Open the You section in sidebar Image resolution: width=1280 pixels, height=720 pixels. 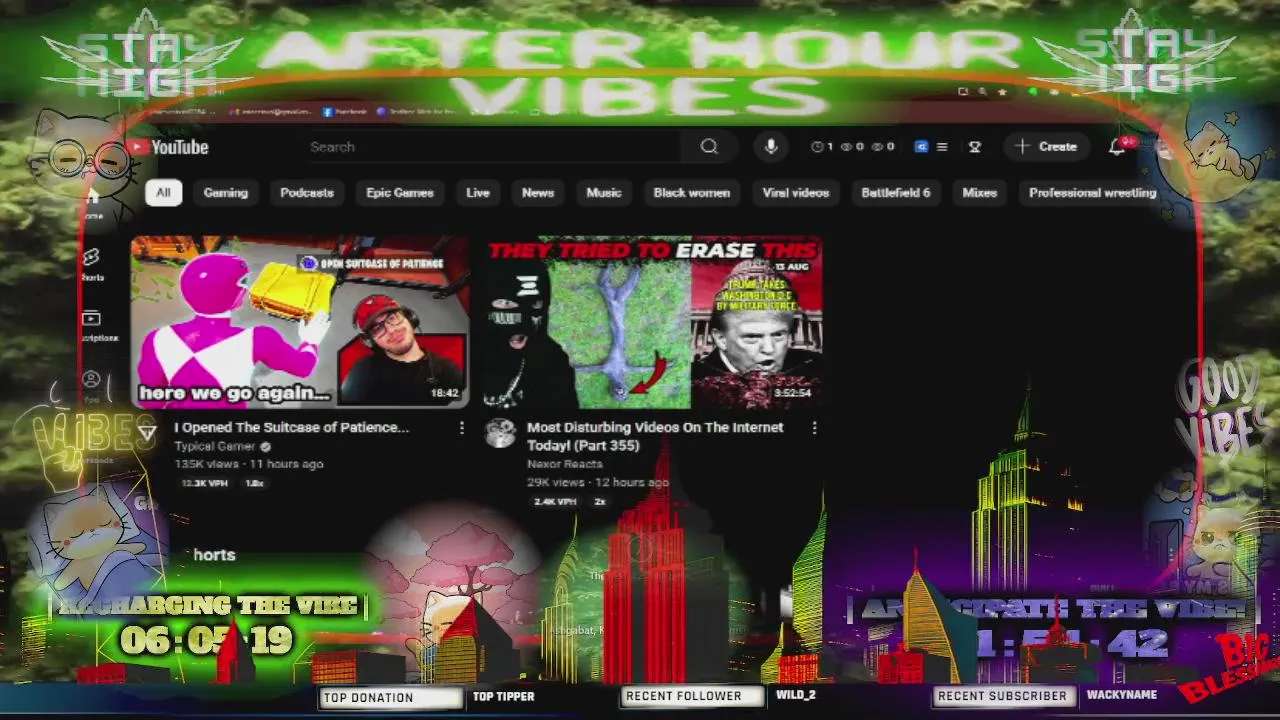coord(92,386)
